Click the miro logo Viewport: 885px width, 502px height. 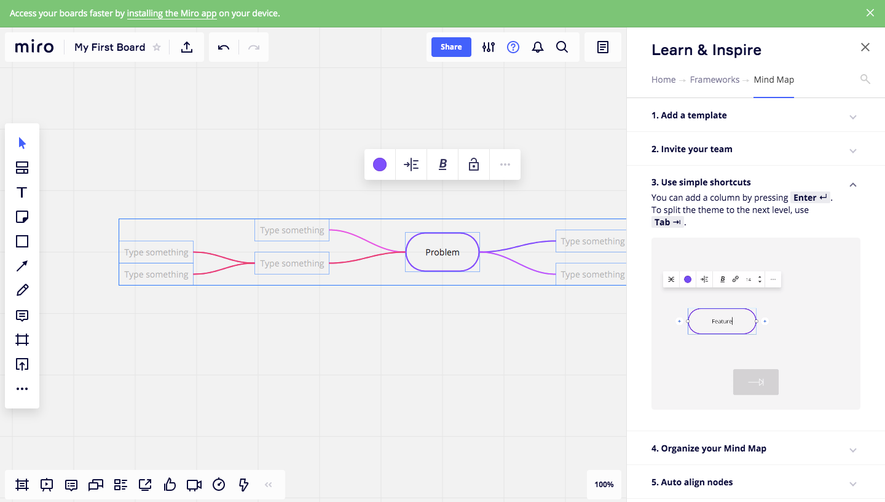tap(34, 47)
